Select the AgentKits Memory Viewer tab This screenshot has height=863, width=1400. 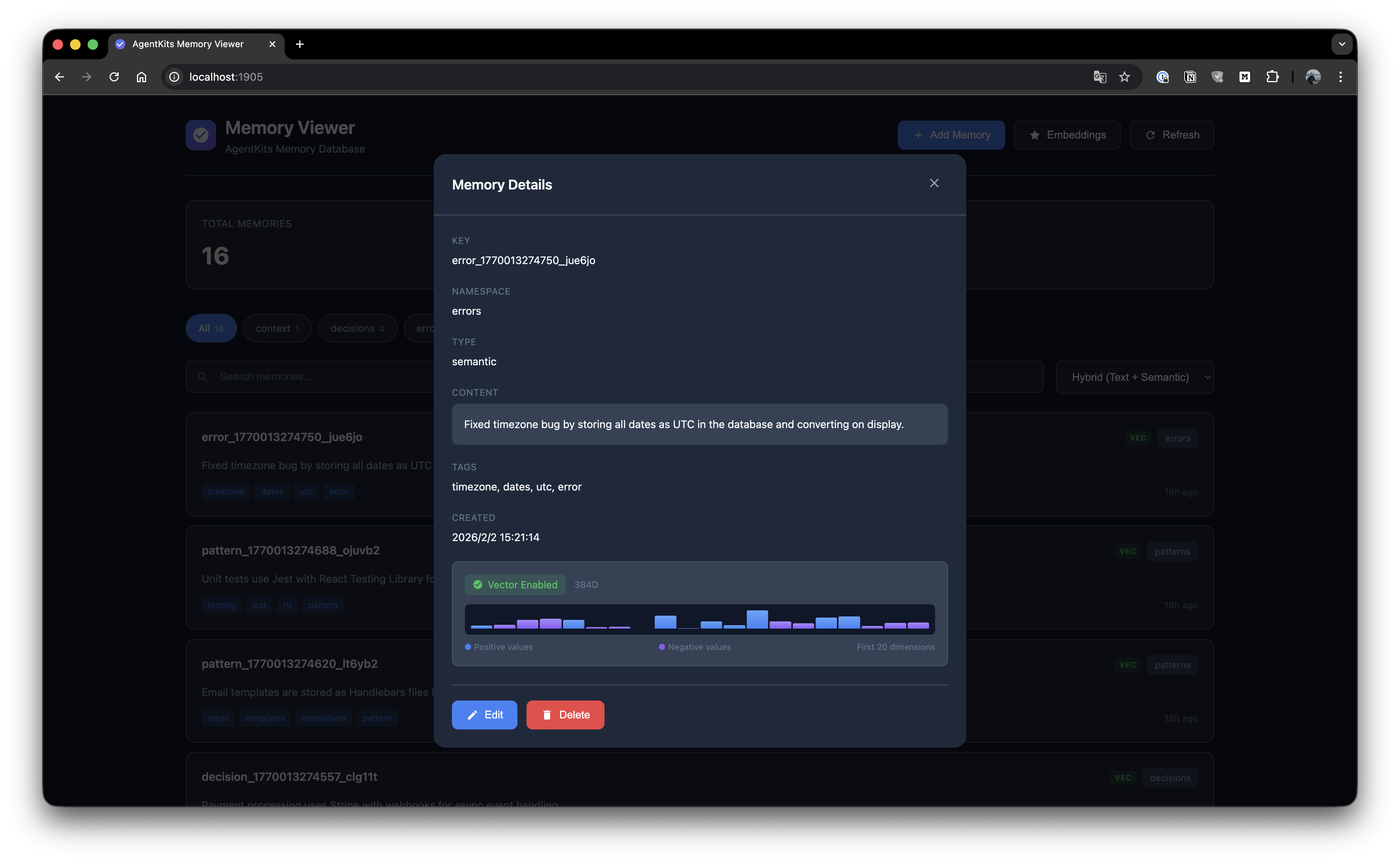coord(188,44)
